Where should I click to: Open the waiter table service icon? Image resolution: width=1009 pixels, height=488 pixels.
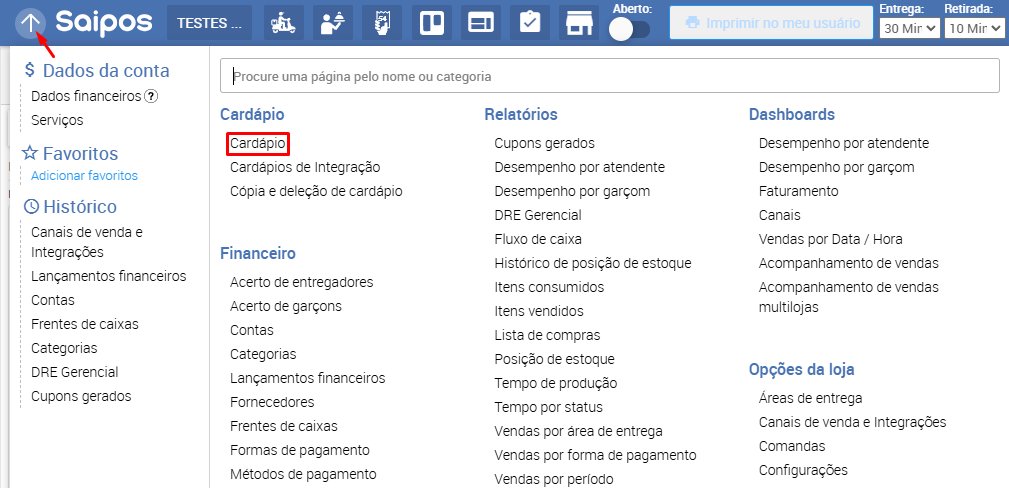click(333, 23)
